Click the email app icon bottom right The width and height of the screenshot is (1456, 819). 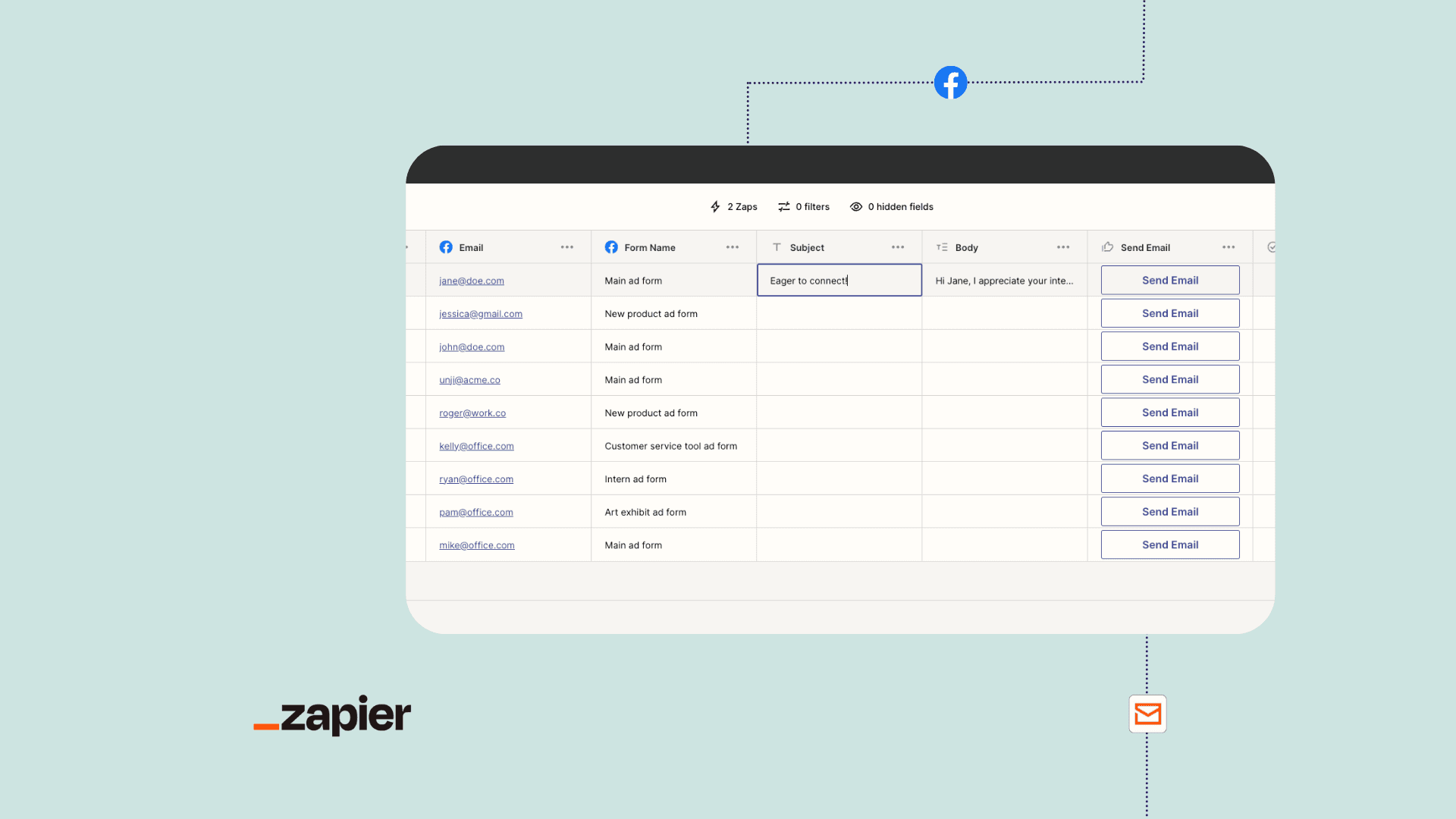click(x=1147, y=713)
